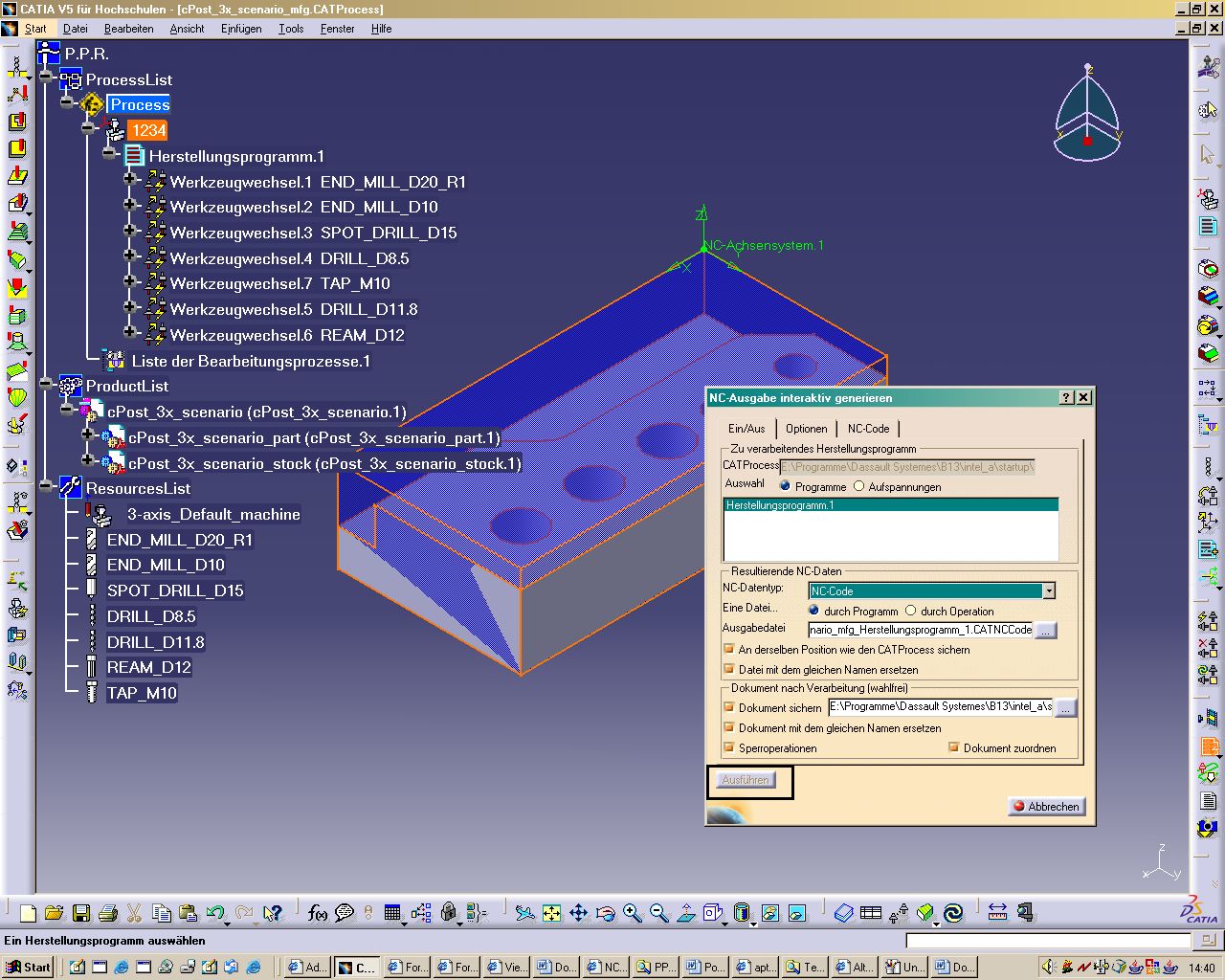This screenshot has width=1225, height=980.
Task: Select Herstellungsprogramm.1 in the dialog list
Action: point(891,505)
